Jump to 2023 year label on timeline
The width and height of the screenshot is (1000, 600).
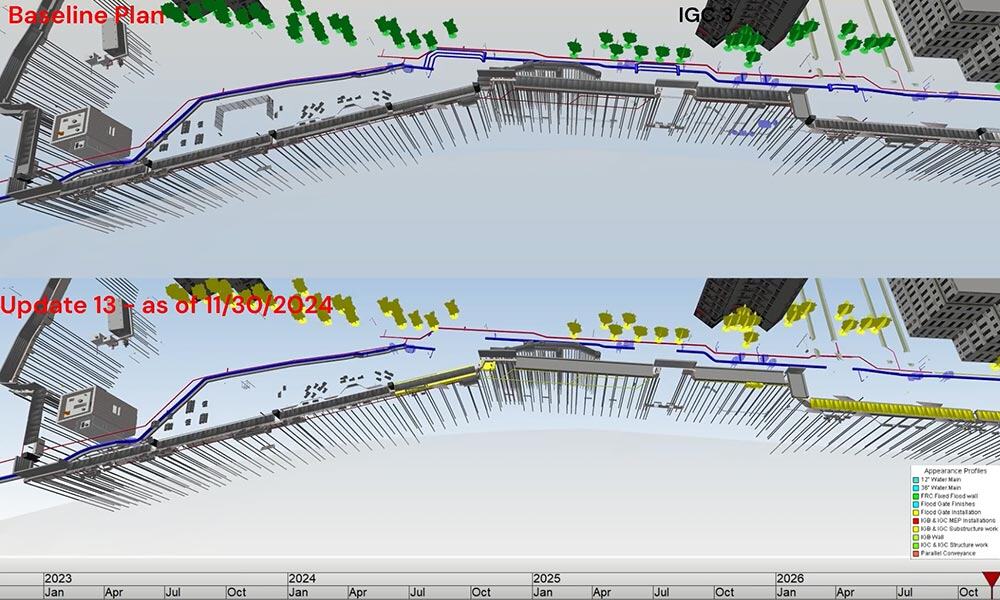58,578
